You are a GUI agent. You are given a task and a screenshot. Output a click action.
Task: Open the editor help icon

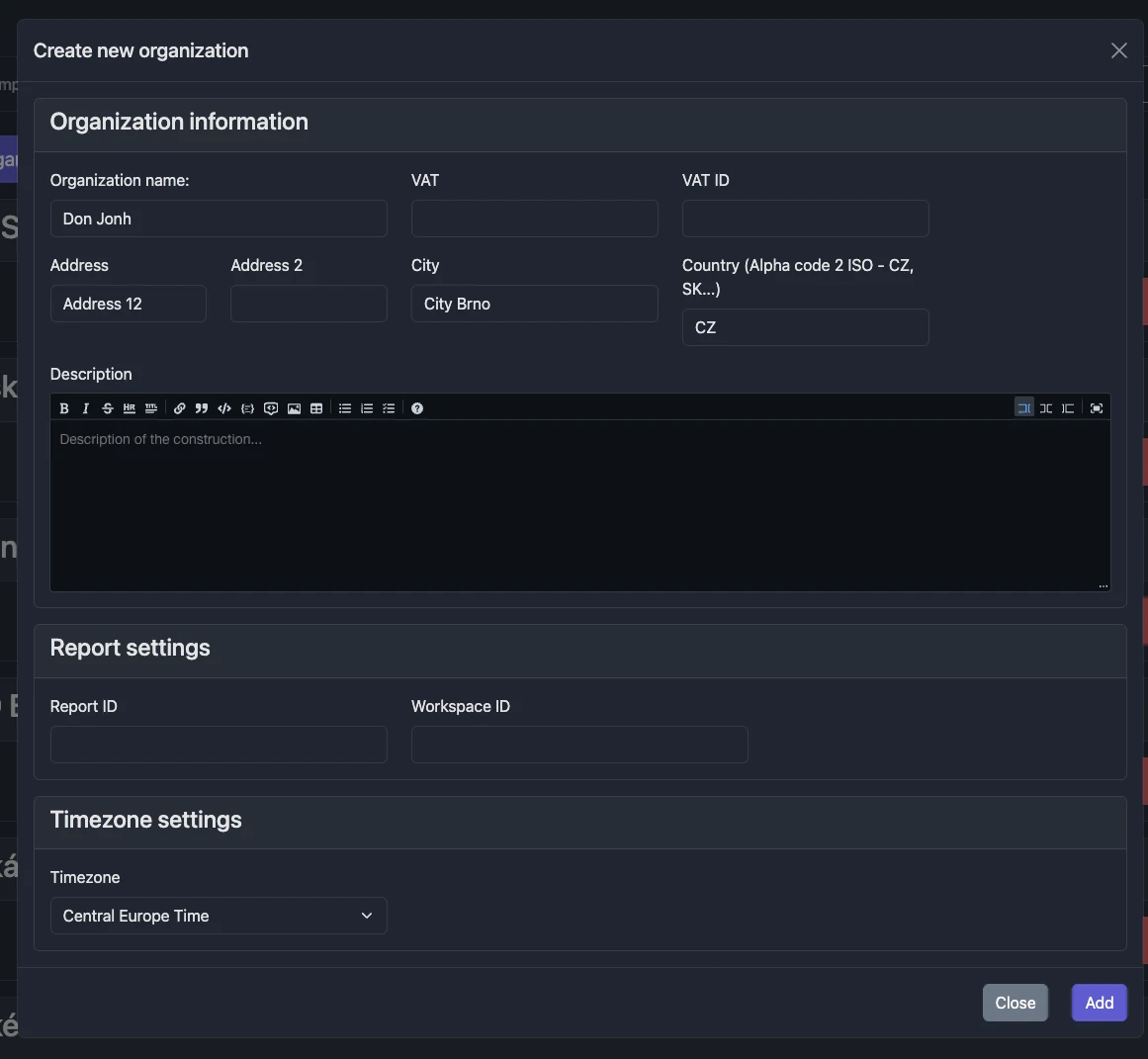click(x=417, y=408)
